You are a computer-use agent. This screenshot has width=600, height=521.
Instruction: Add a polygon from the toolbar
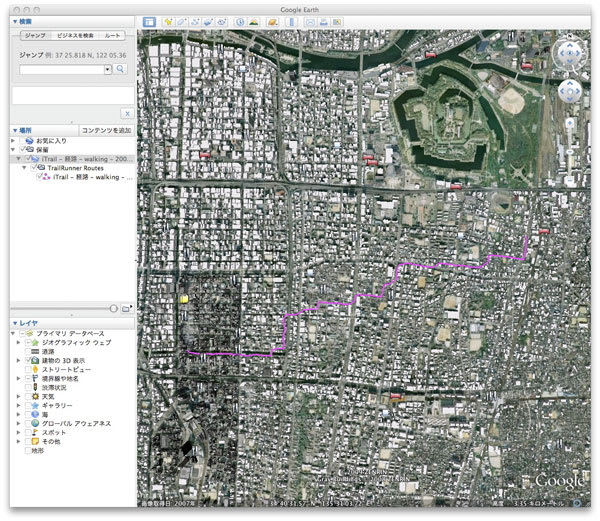(x=181, y=22)
